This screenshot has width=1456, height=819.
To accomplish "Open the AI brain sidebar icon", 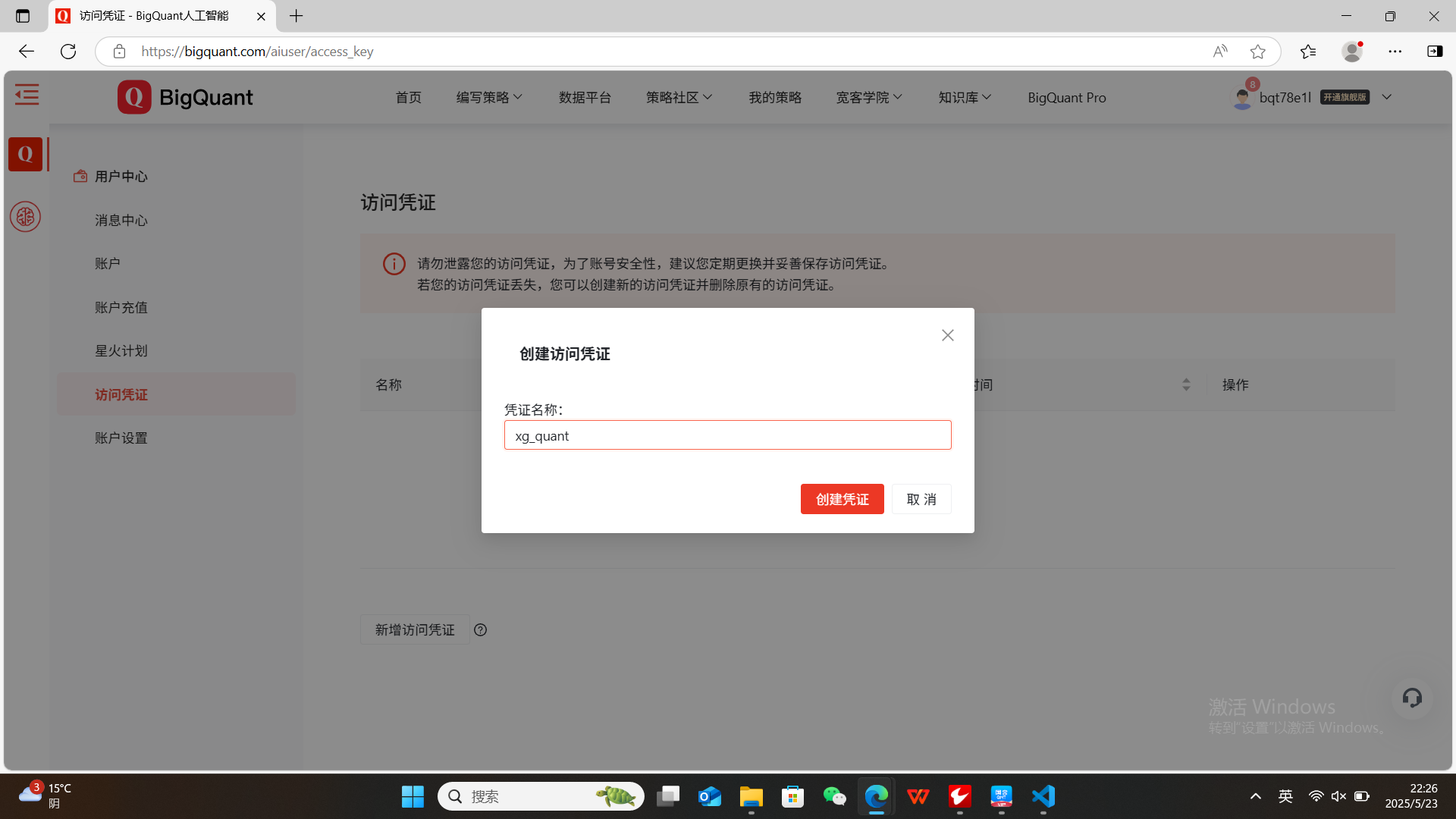I will point(25,217).
